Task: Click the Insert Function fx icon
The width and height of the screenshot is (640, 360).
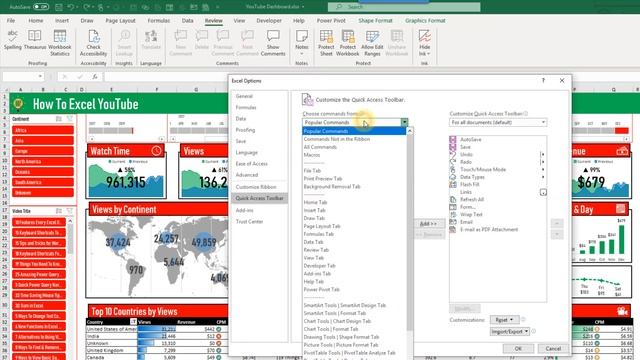Action: (x=95, y=76)
